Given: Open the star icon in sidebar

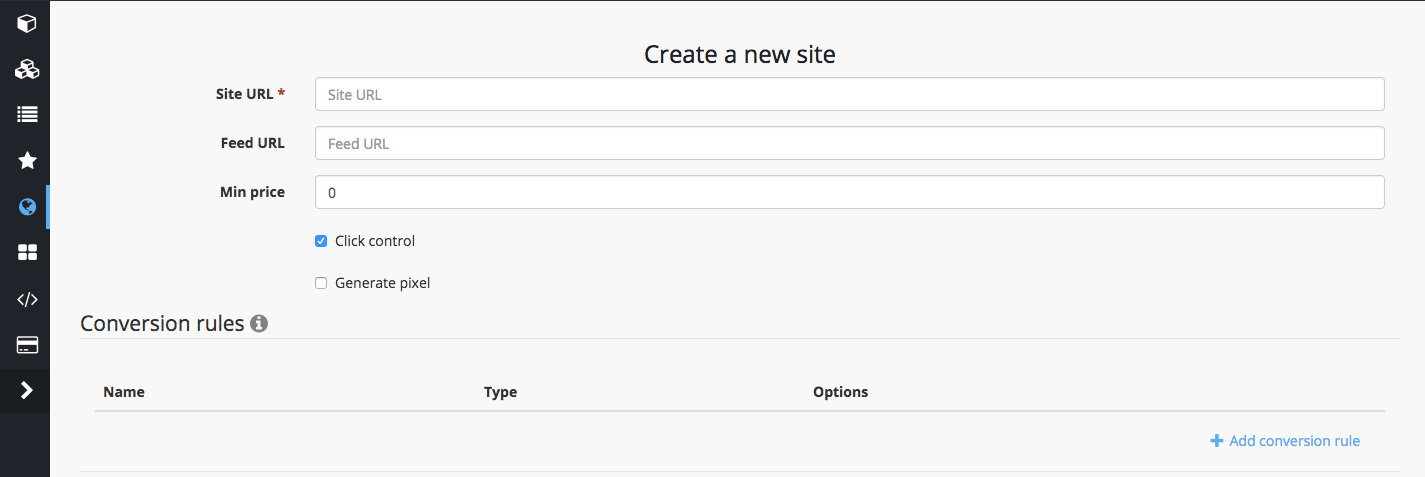Looking at the screenshot, I should pos(27,161).
